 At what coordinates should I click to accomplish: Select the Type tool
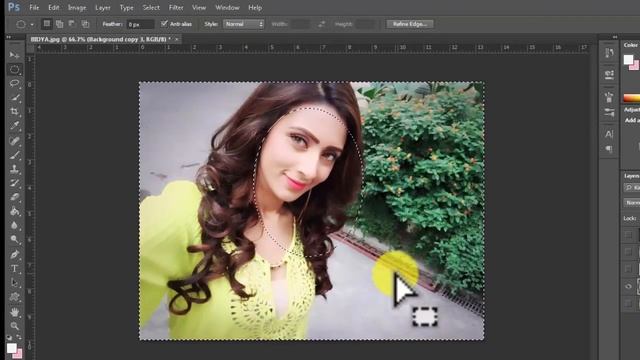click(x=15, y=269)
